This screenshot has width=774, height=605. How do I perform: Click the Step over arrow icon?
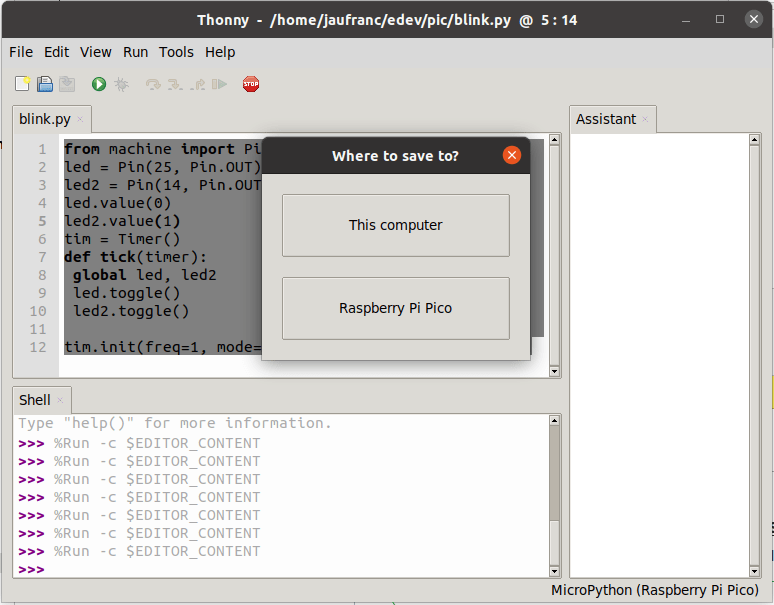pyautogui.click(x=153, y=85)
